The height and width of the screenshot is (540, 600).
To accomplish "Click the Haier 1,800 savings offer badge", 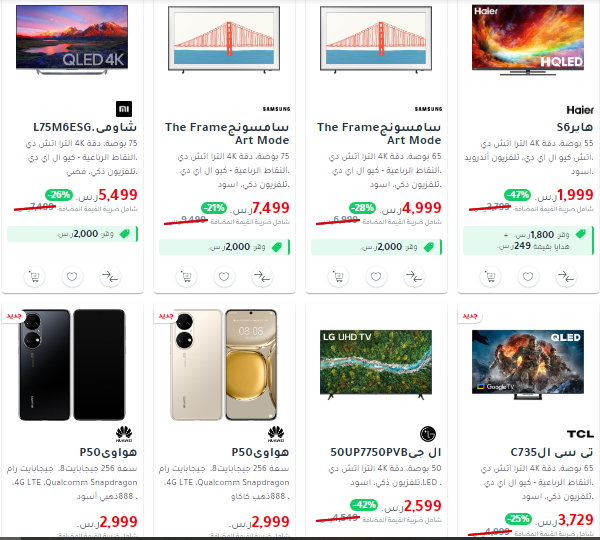I will [x=528, y=240].
